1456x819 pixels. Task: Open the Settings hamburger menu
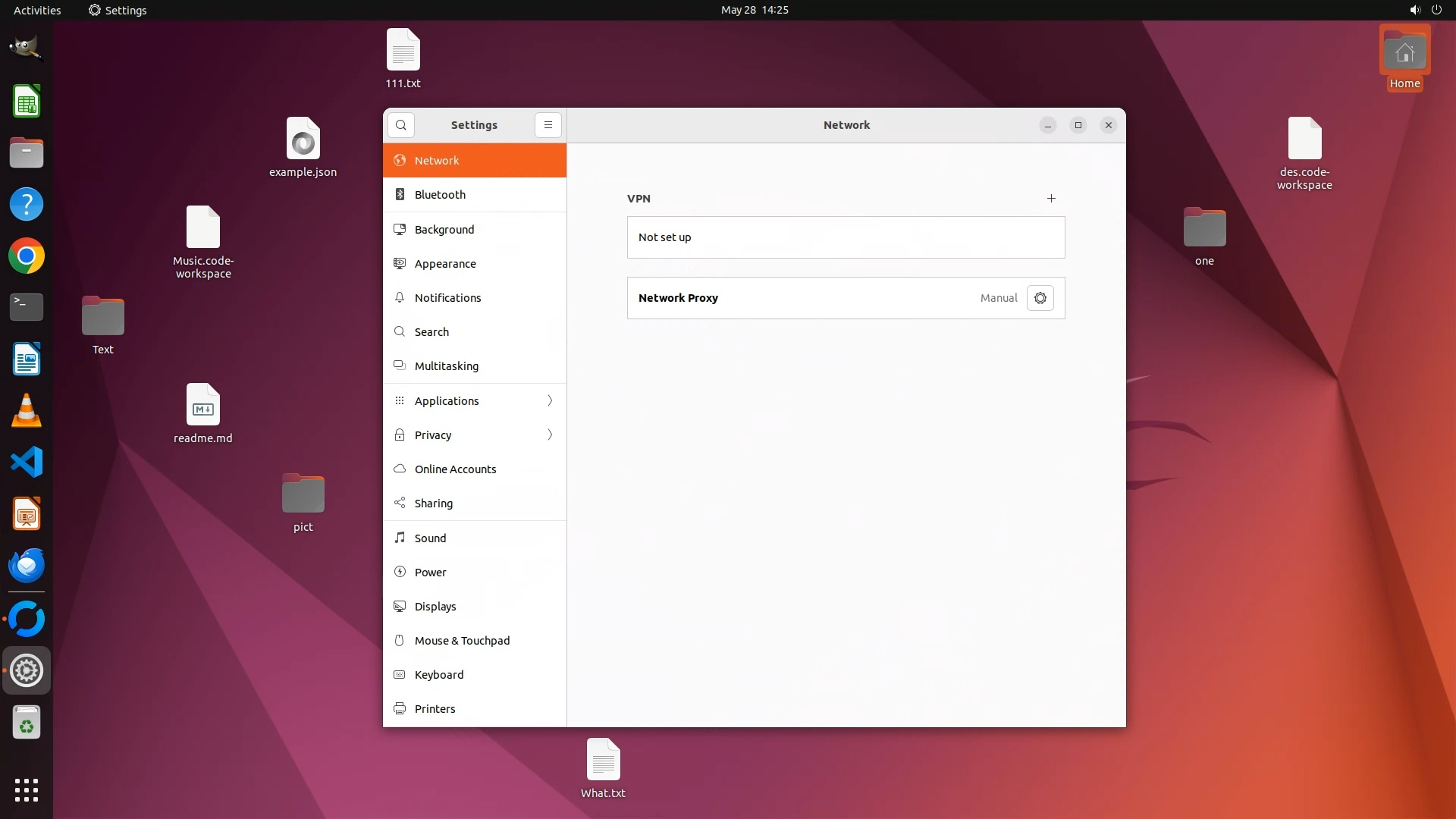click(548, 125)
